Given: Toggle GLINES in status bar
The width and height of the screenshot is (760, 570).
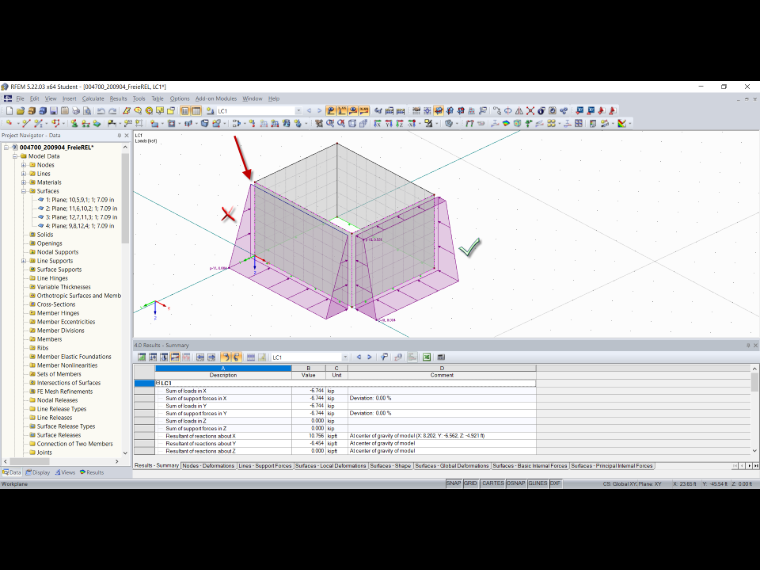Looking at the screenshot, I should pyautogui.click(x=538, y=484).
